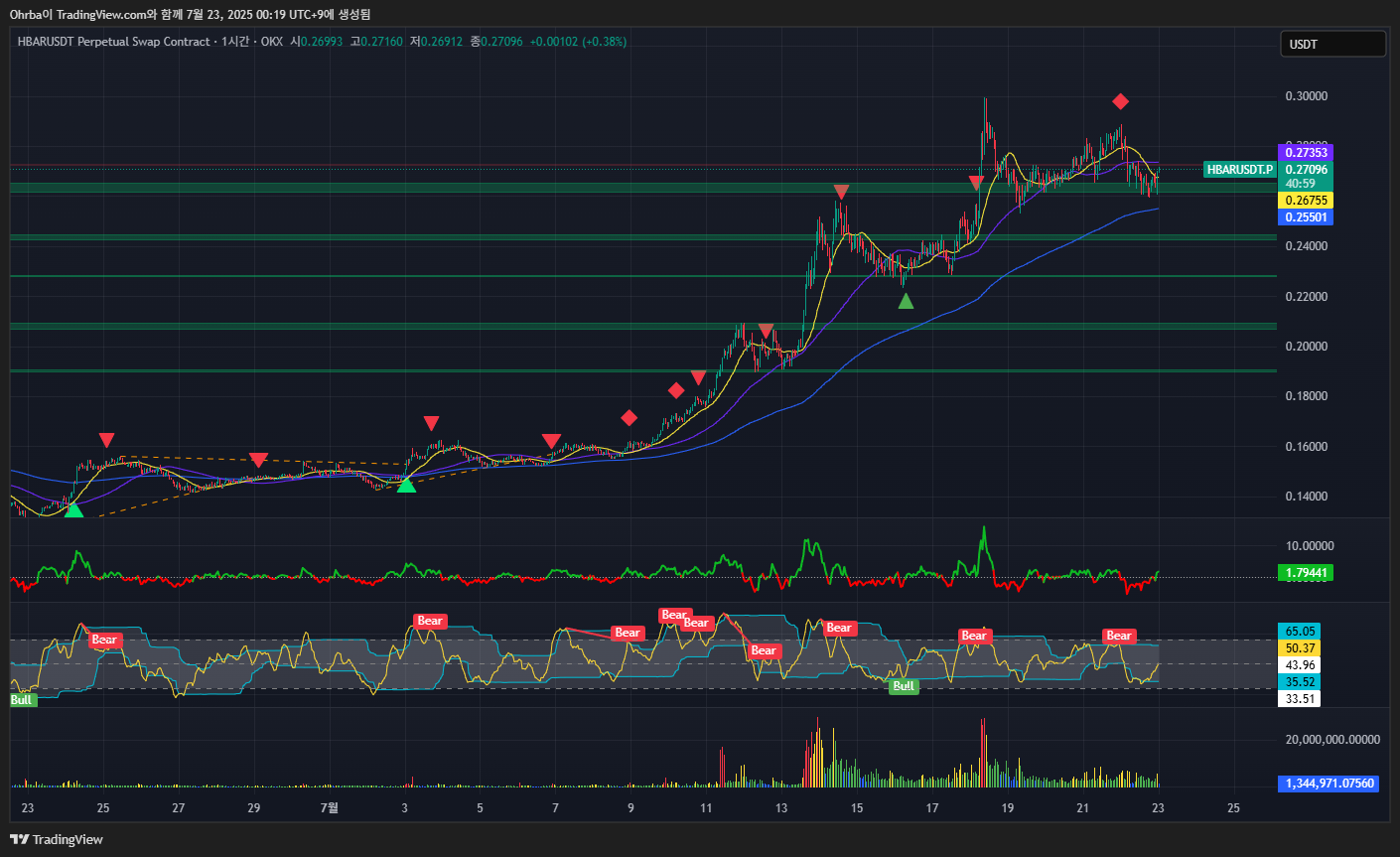Click red down-triangle signal at the 0.26 peak
The height and width of the screenshot is (857, 1400).
coord(841,191)
